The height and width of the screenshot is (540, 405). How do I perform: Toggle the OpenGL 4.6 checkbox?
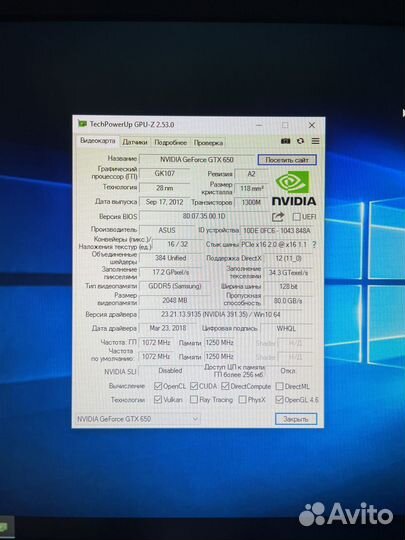click(x=279, y=399)
